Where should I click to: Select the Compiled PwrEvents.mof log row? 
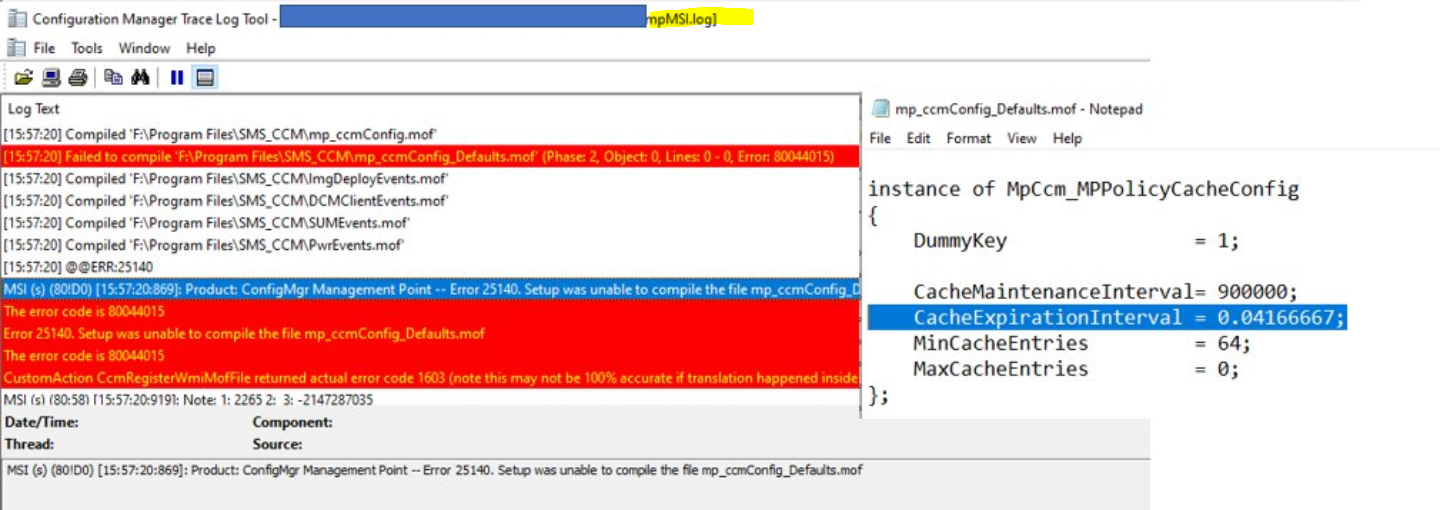[x=430, y=244]
